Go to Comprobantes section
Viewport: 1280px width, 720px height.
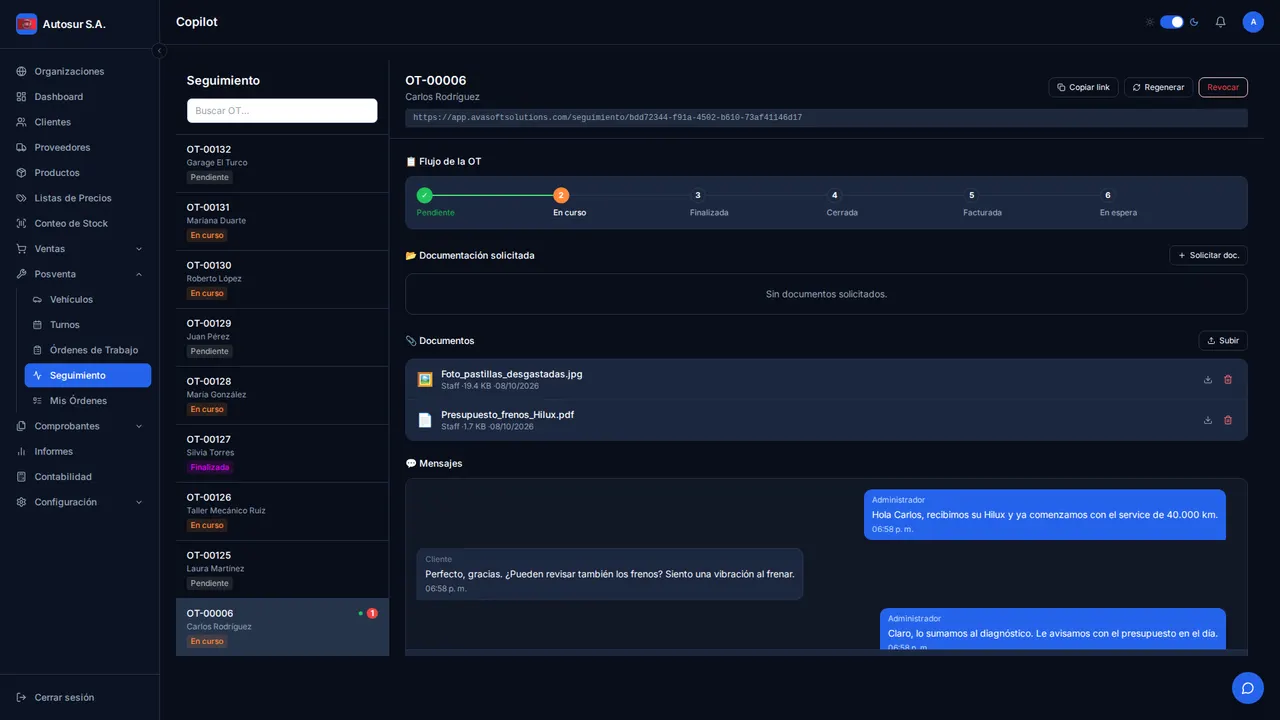click(80, 426)
